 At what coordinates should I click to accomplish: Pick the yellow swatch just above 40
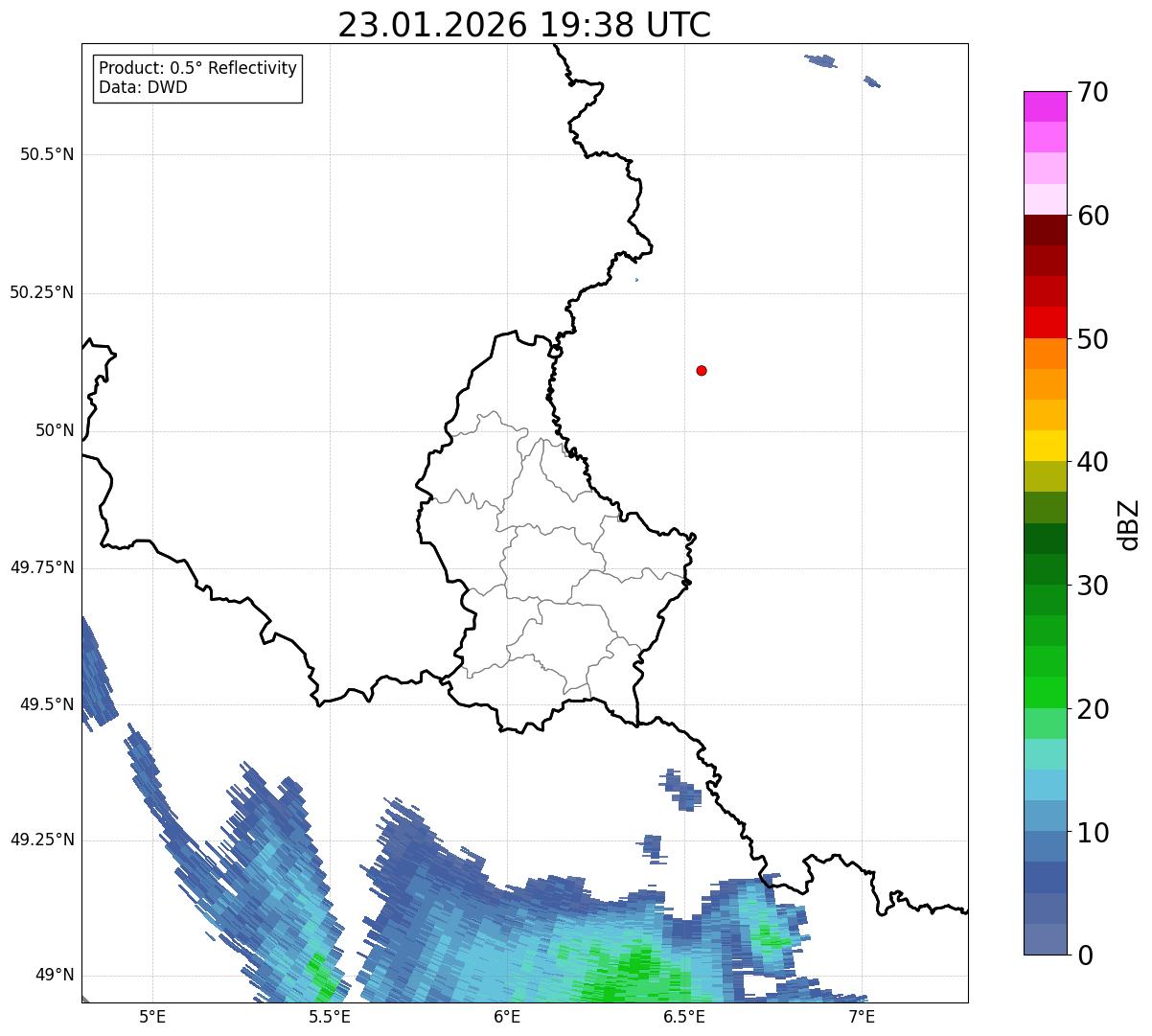1046,446
